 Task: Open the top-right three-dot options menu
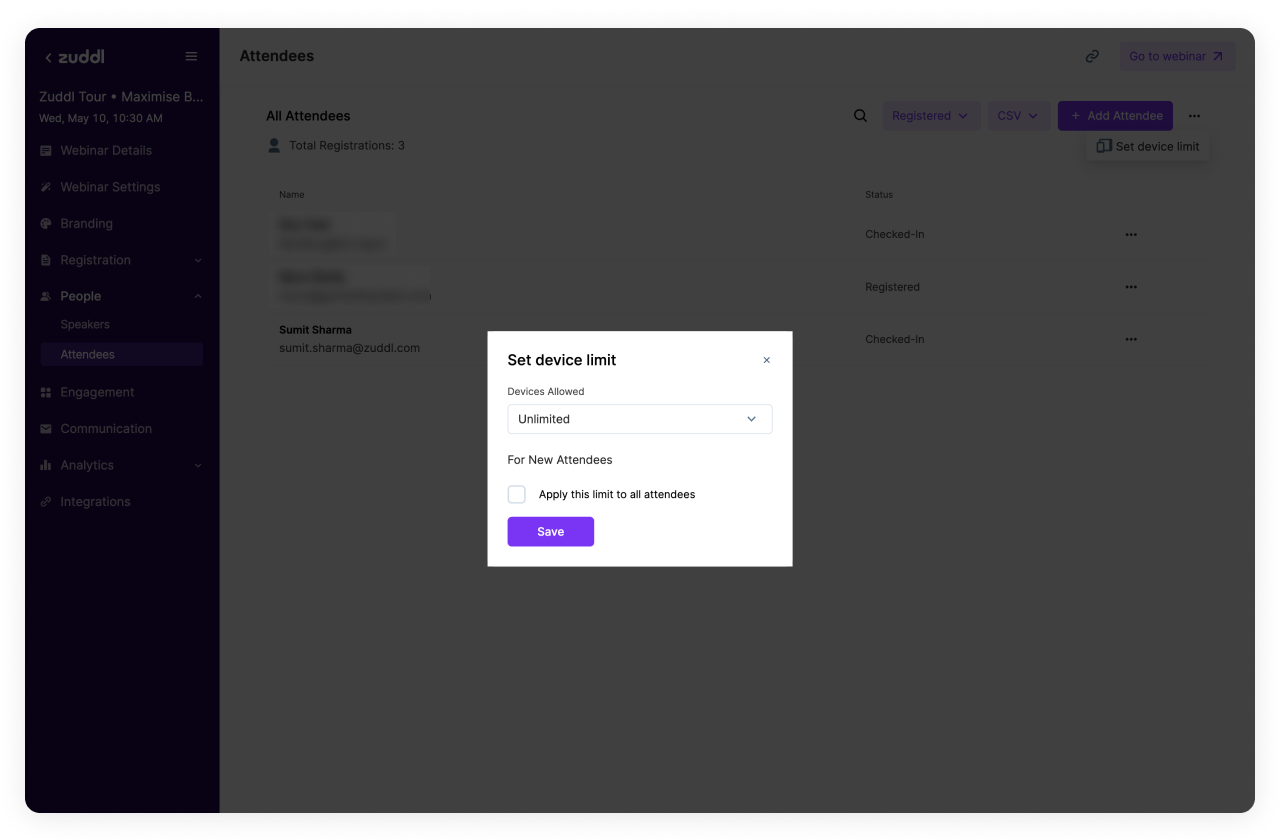1194,116
